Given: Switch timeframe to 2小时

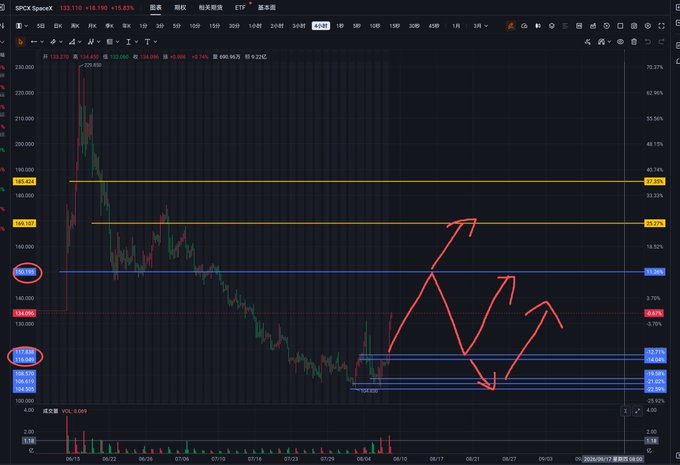Looking at the screenshot, I should point(277,26).
